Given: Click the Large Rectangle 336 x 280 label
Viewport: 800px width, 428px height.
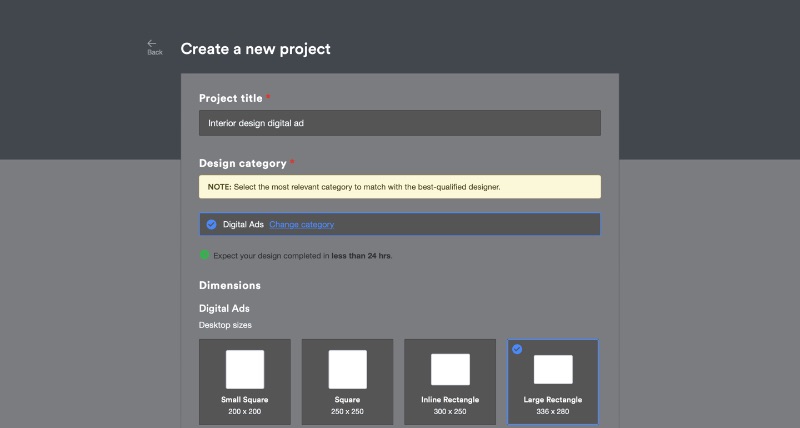Looking at the screenshot, I should [553, 405].
